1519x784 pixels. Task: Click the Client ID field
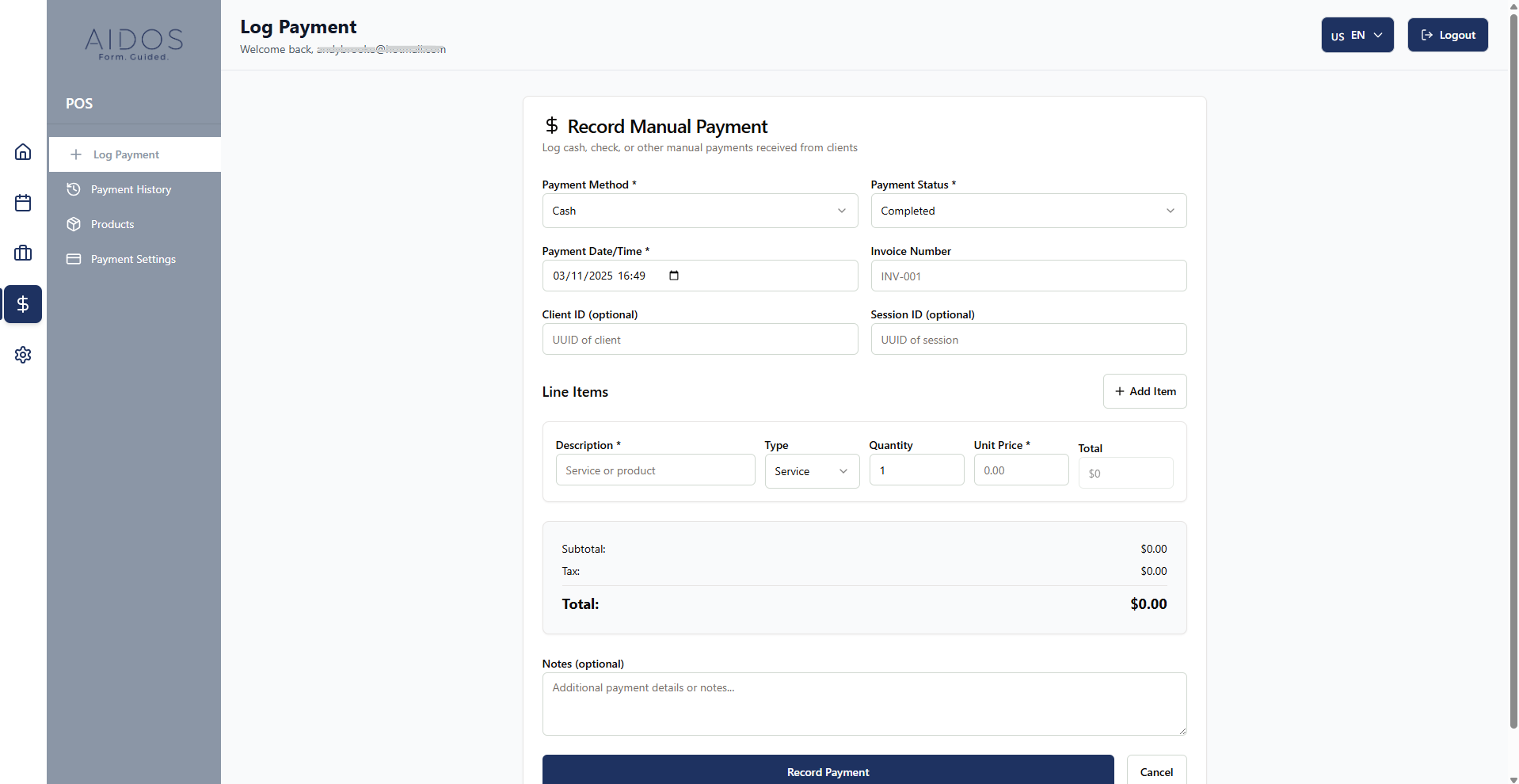coord(700,339)
